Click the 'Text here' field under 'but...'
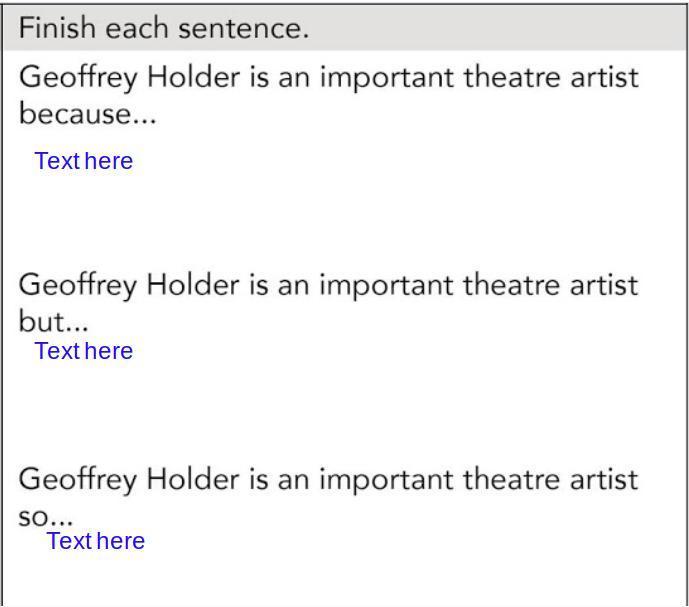Image resolution: width=689 pixels, height=607 pixels. point(83,351)
